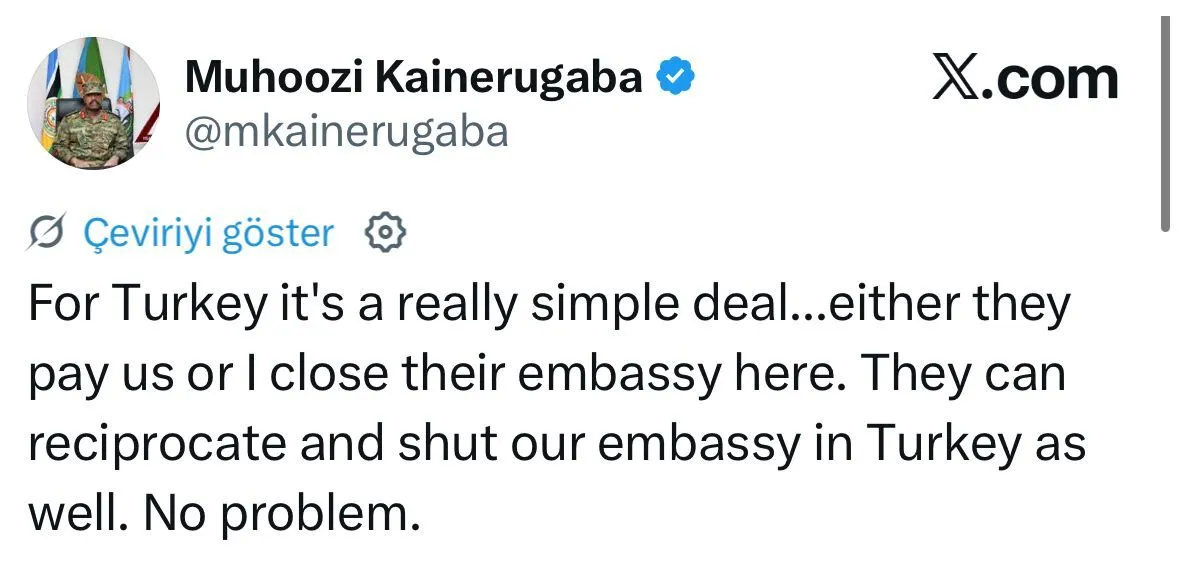1179x580 pixels.
Task: Click the Muhoozi Kainerugaba display name
Action: tap(414, 77)
